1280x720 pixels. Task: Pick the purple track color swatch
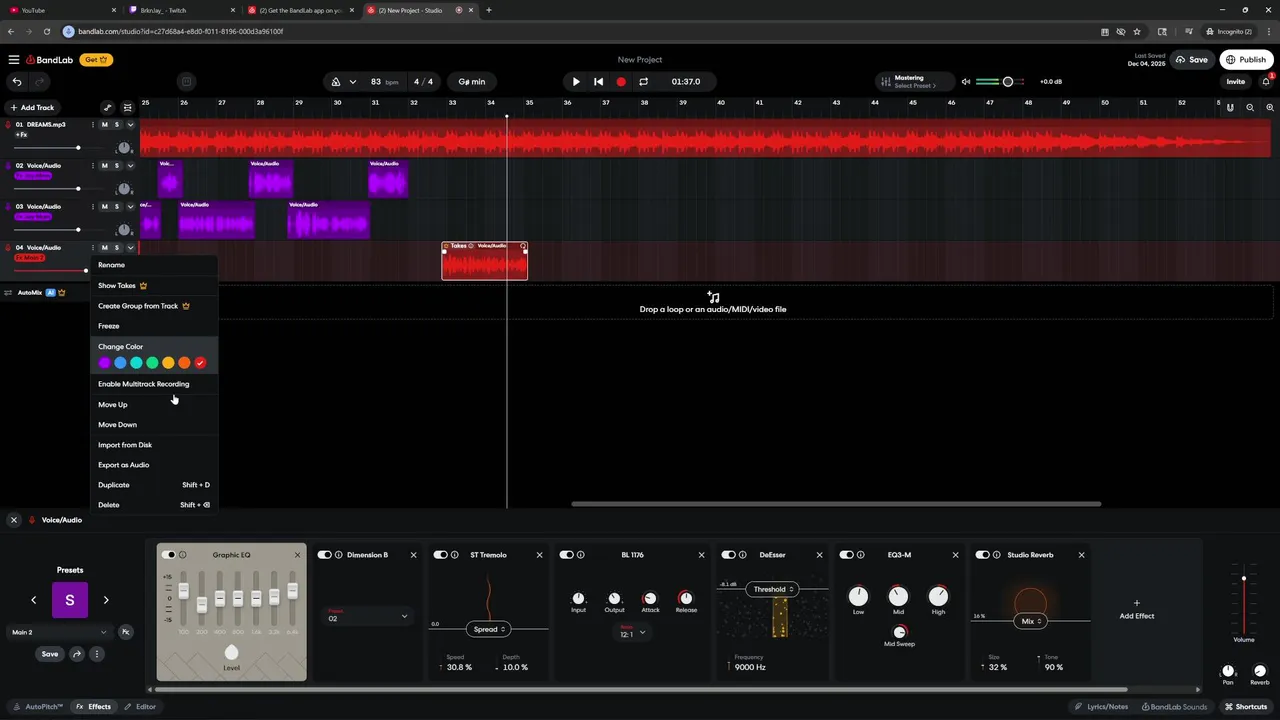coord(104,363)
